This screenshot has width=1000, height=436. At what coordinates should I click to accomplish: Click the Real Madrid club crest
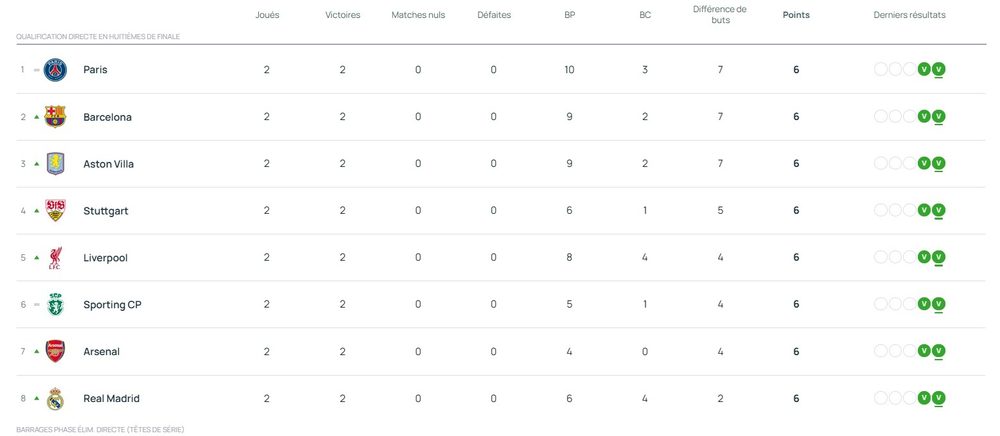coord(55,398)
